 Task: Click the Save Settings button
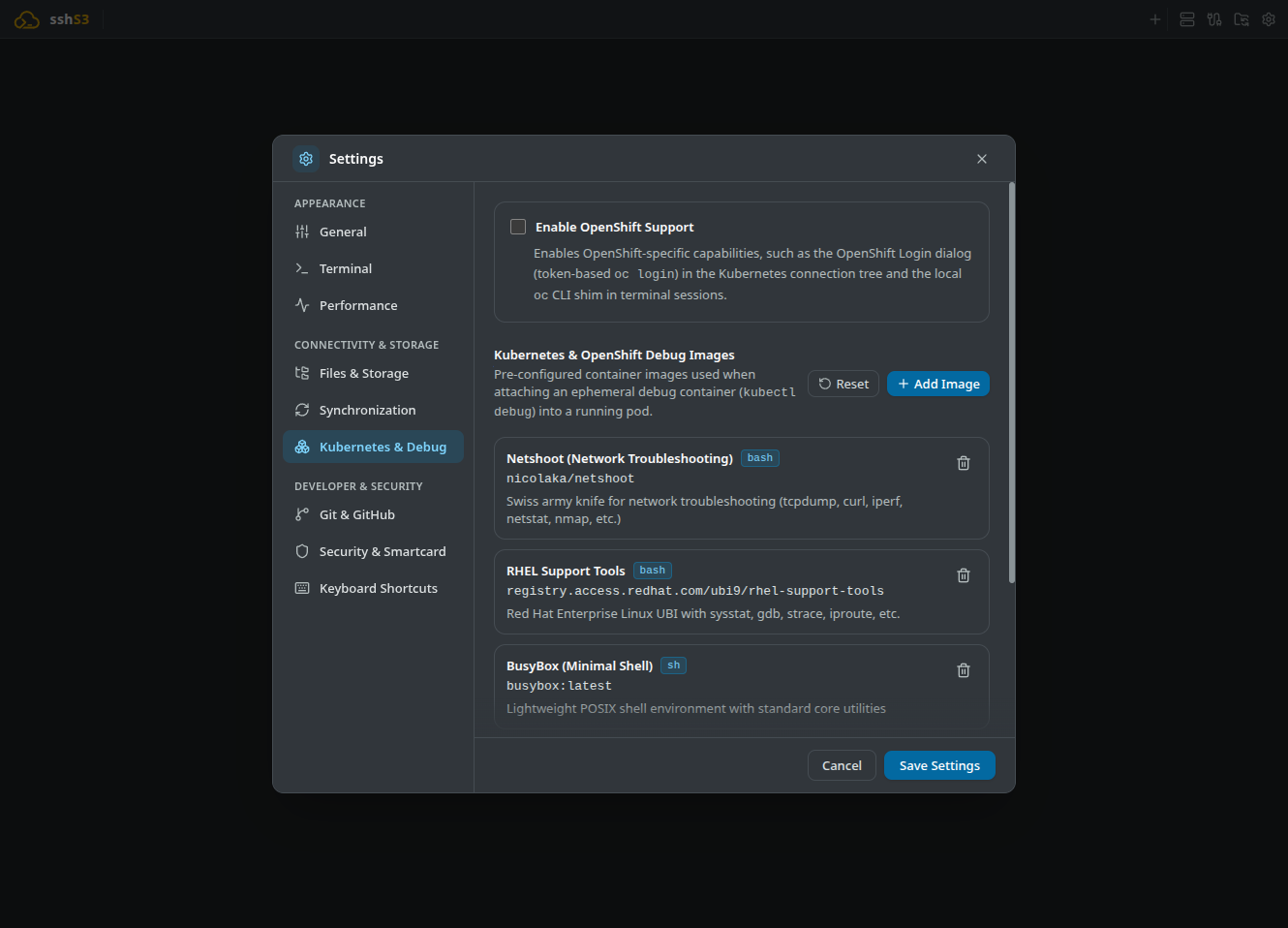pos(939,765)
